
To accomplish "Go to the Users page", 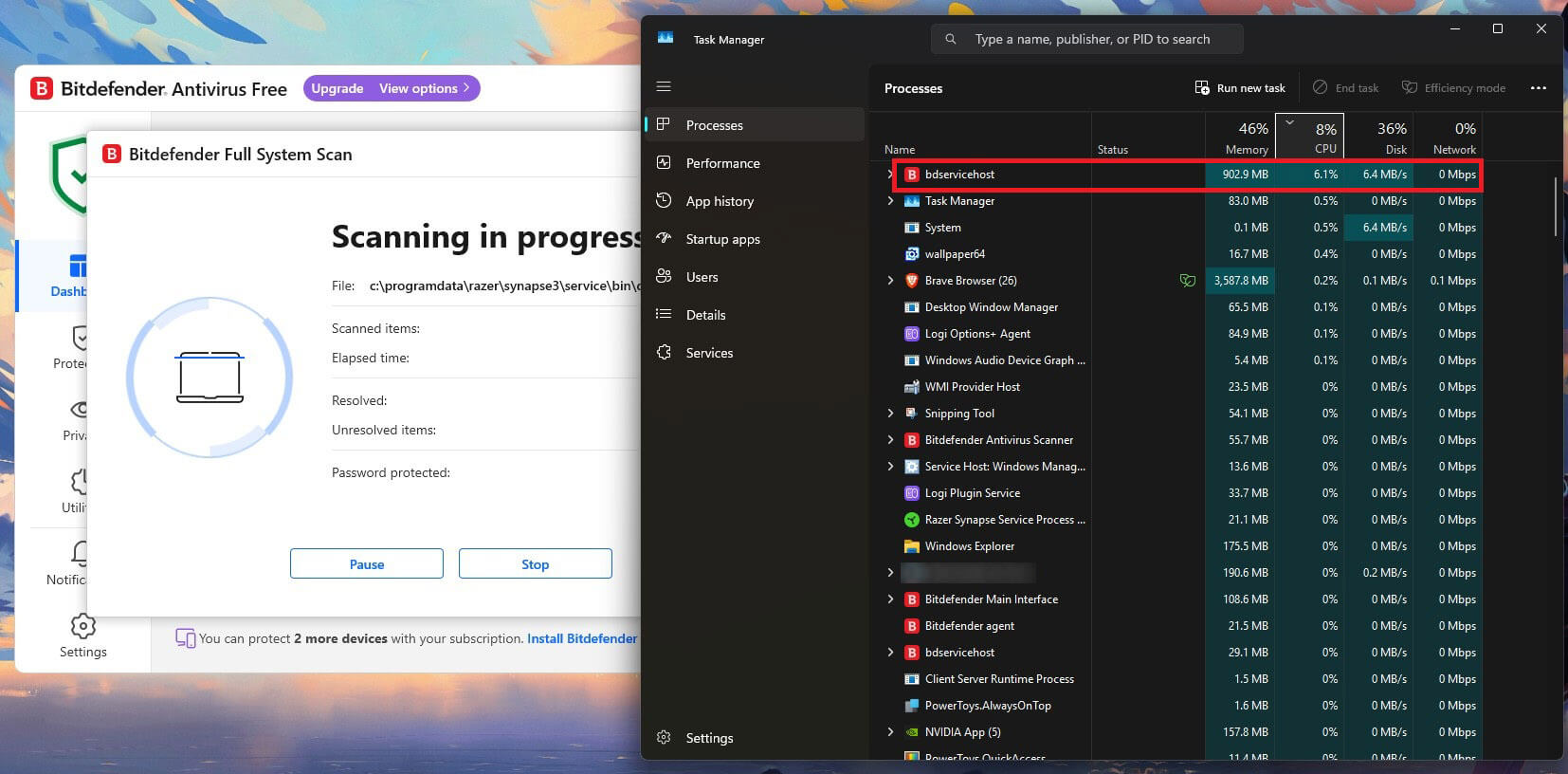I will click(x=755, y=277).
